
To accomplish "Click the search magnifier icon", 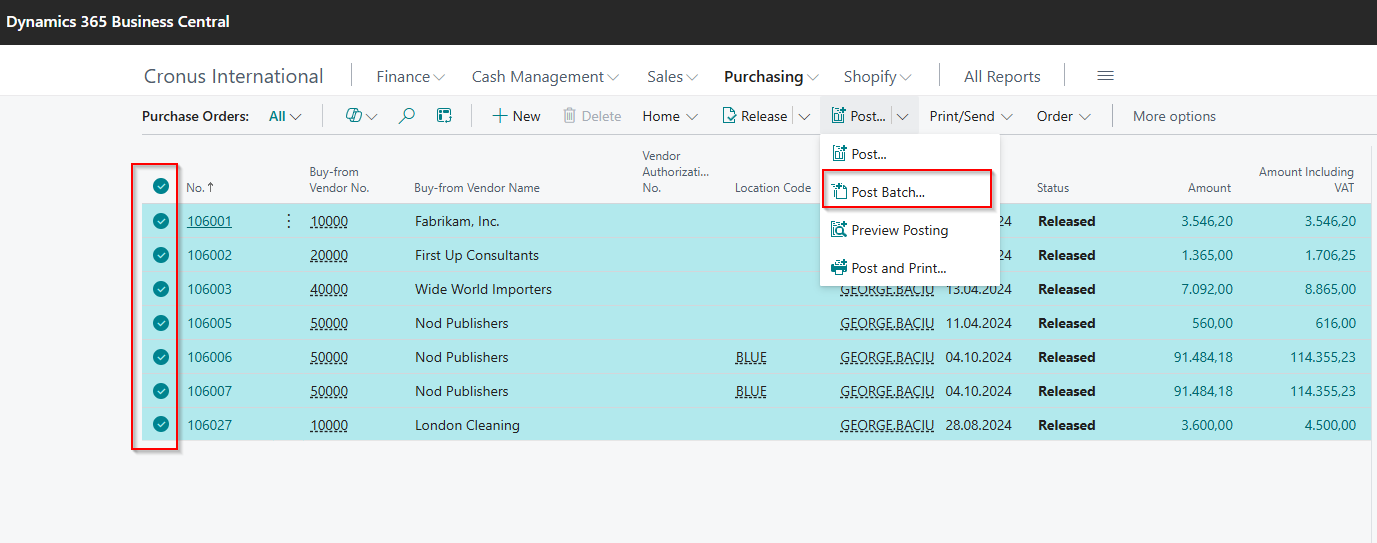I will pyautogui.click(x=406, y=116).
